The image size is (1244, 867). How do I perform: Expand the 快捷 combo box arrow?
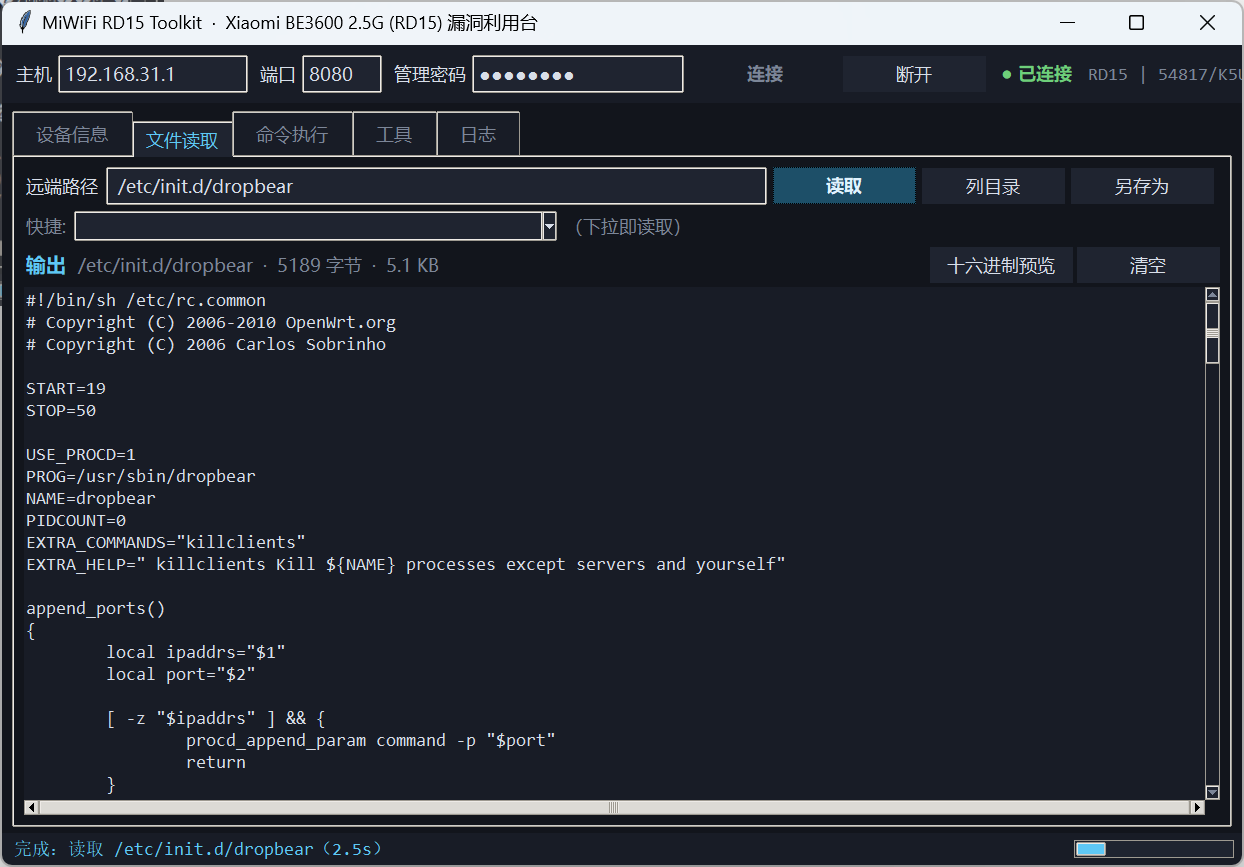[x=549, y=226]
